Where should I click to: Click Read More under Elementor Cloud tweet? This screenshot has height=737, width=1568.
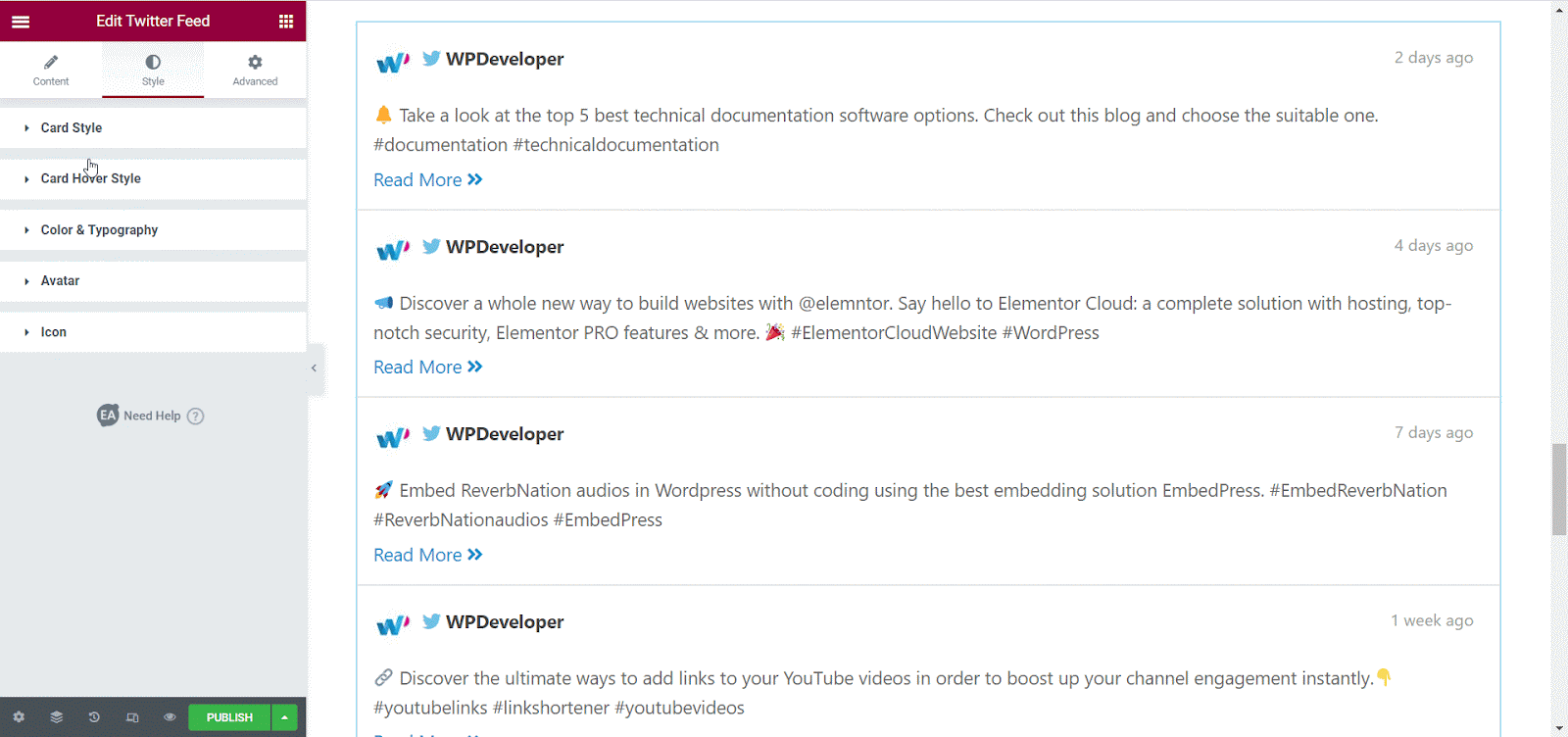tap(428, 368)
